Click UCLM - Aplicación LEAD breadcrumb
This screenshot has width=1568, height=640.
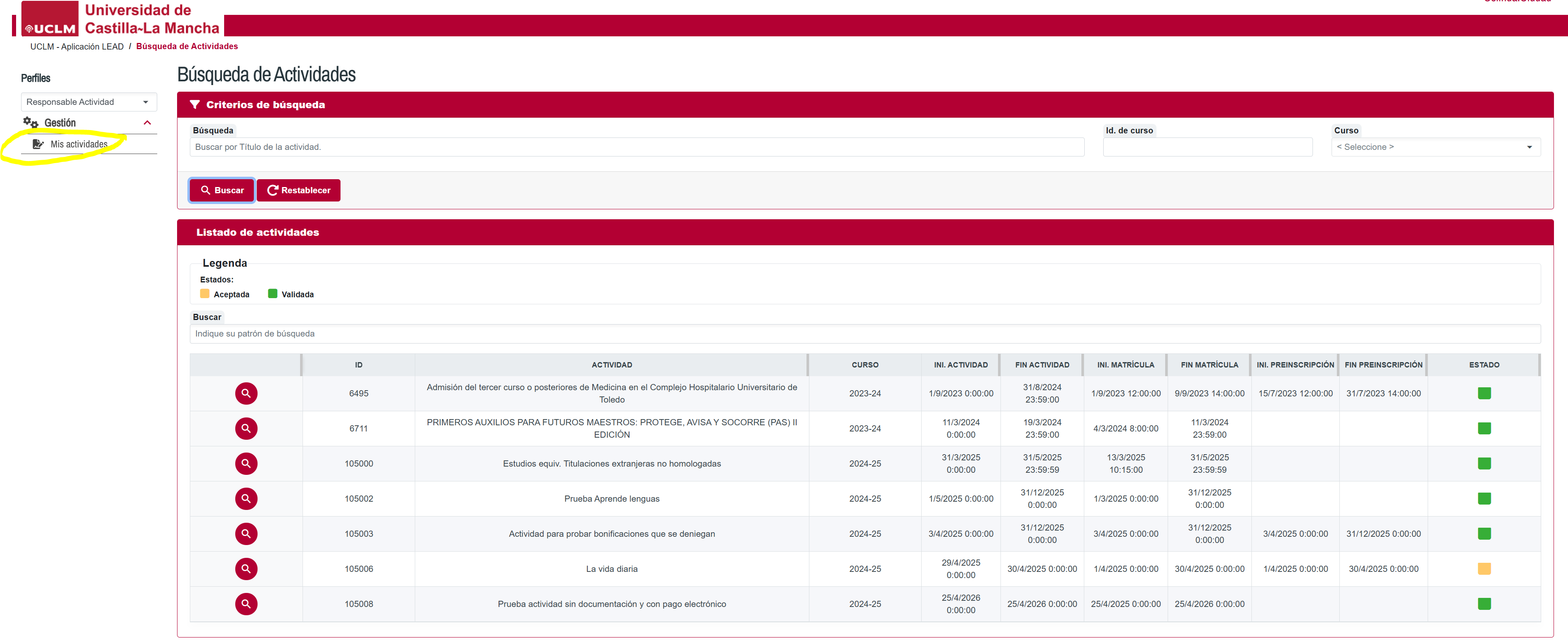(x=77, y=46)
